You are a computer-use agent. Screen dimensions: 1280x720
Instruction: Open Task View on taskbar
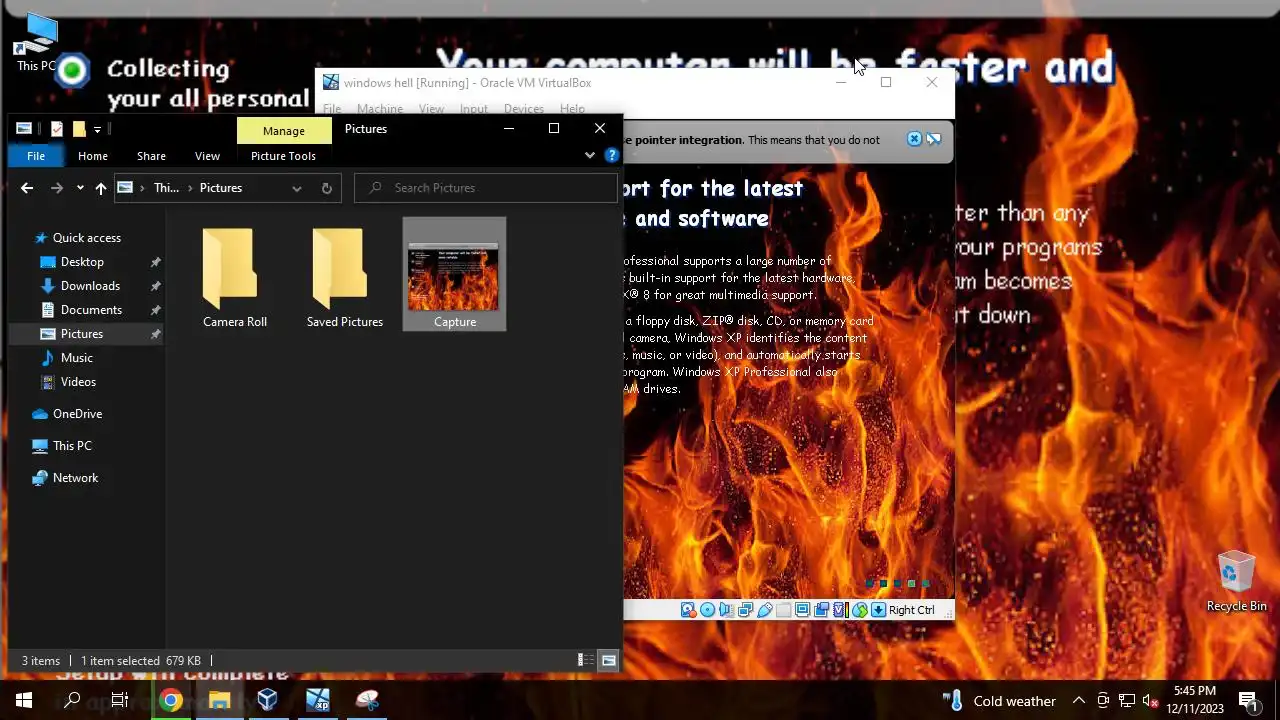coord(120,700)
